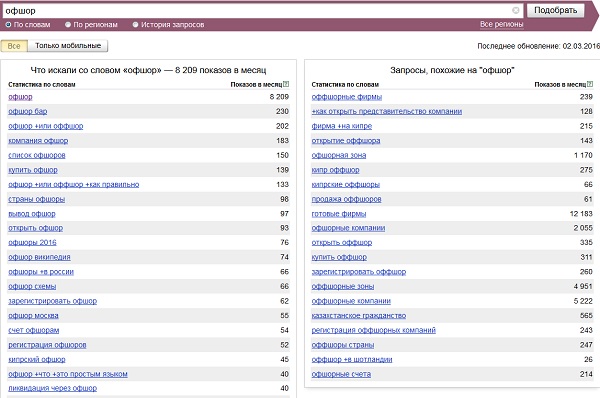Viewport: 600px width, 398px height.
Task: Select the 'По словам' radio button
Action: [x=8, y=24]
